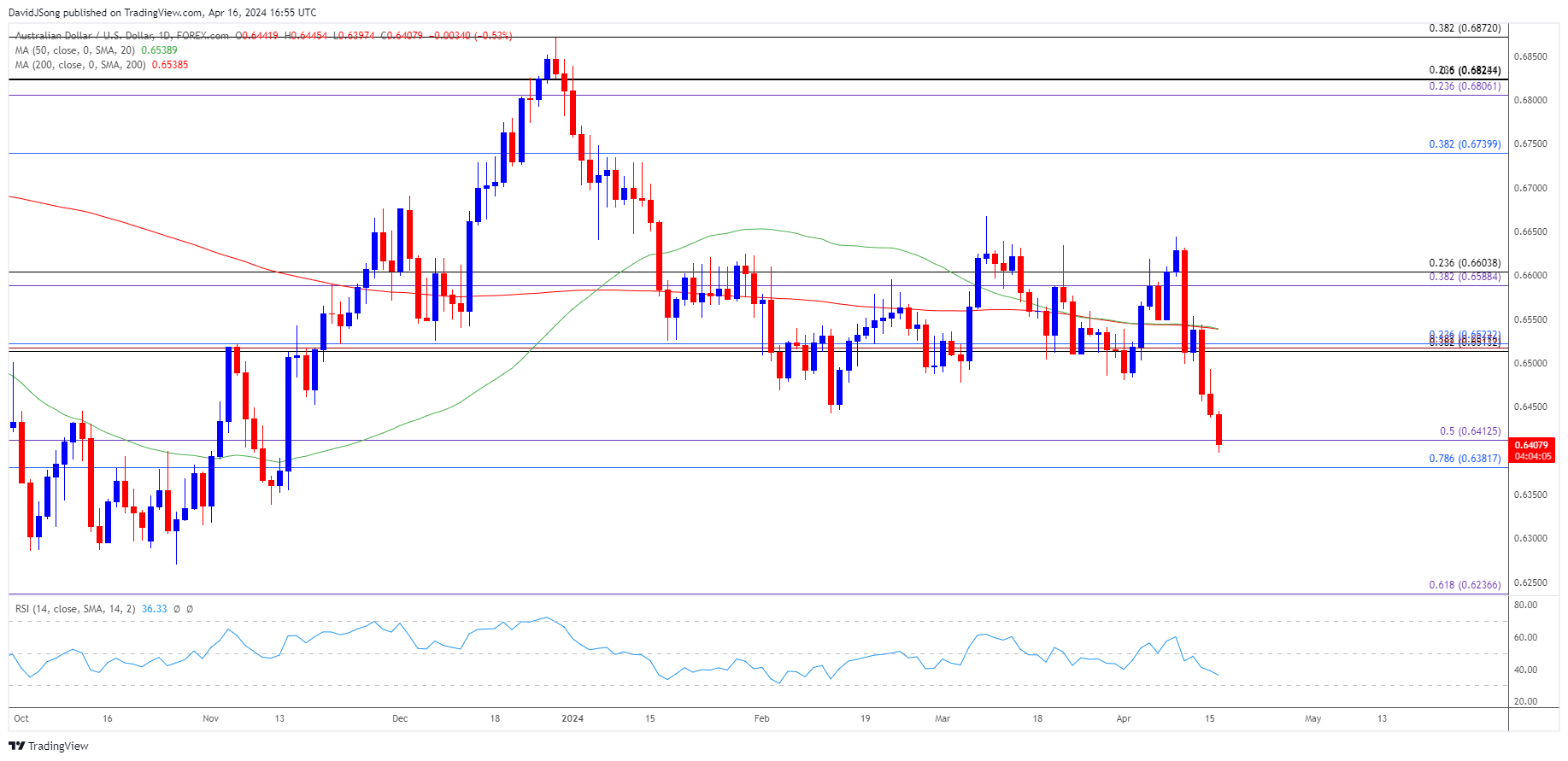Click the red current price label 0.64079
This screenshot has width=1568, height=761.
coord(1531,445)
